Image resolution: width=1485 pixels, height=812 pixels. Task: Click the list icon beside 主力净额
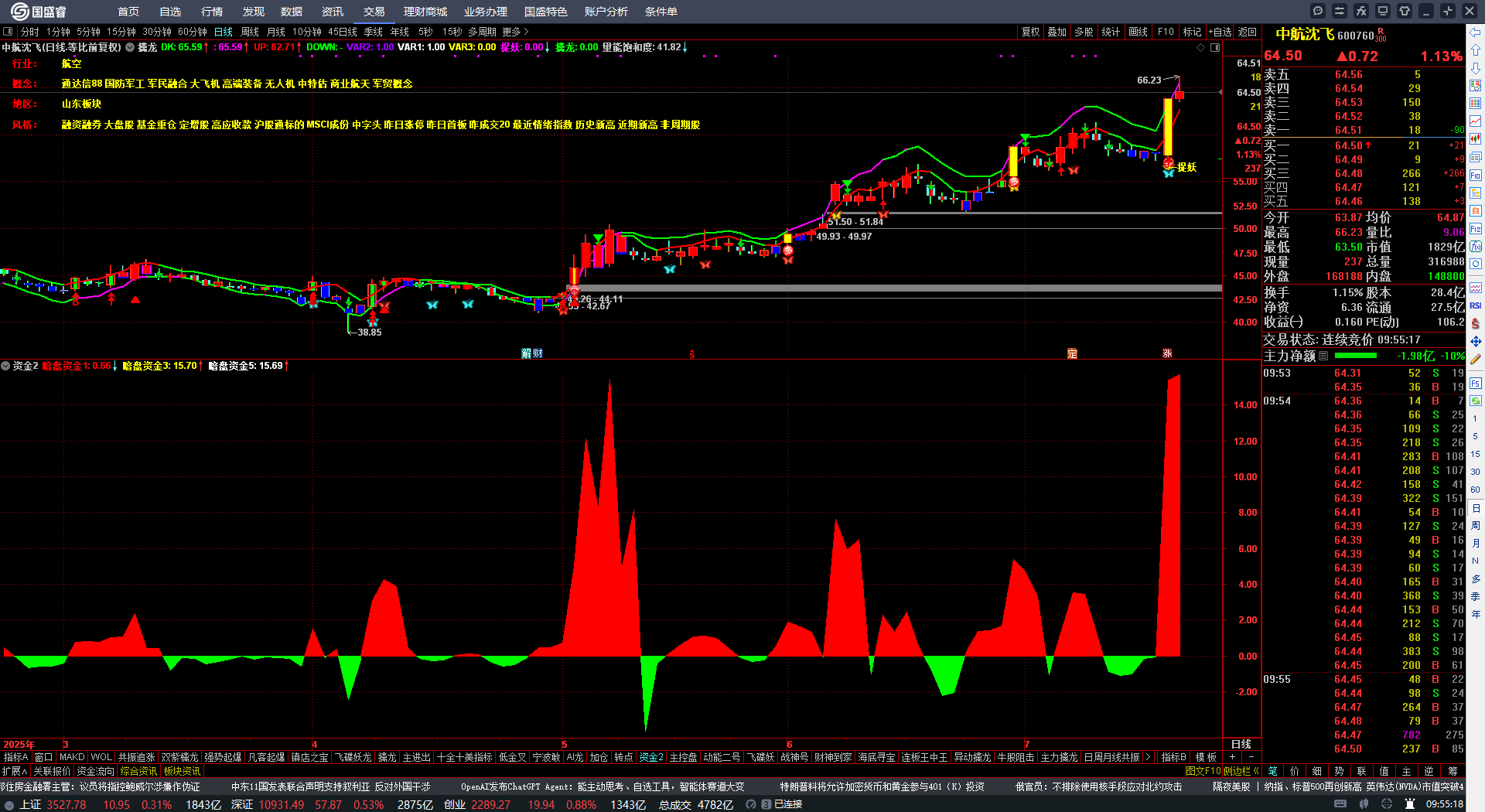click(1323, 356)
